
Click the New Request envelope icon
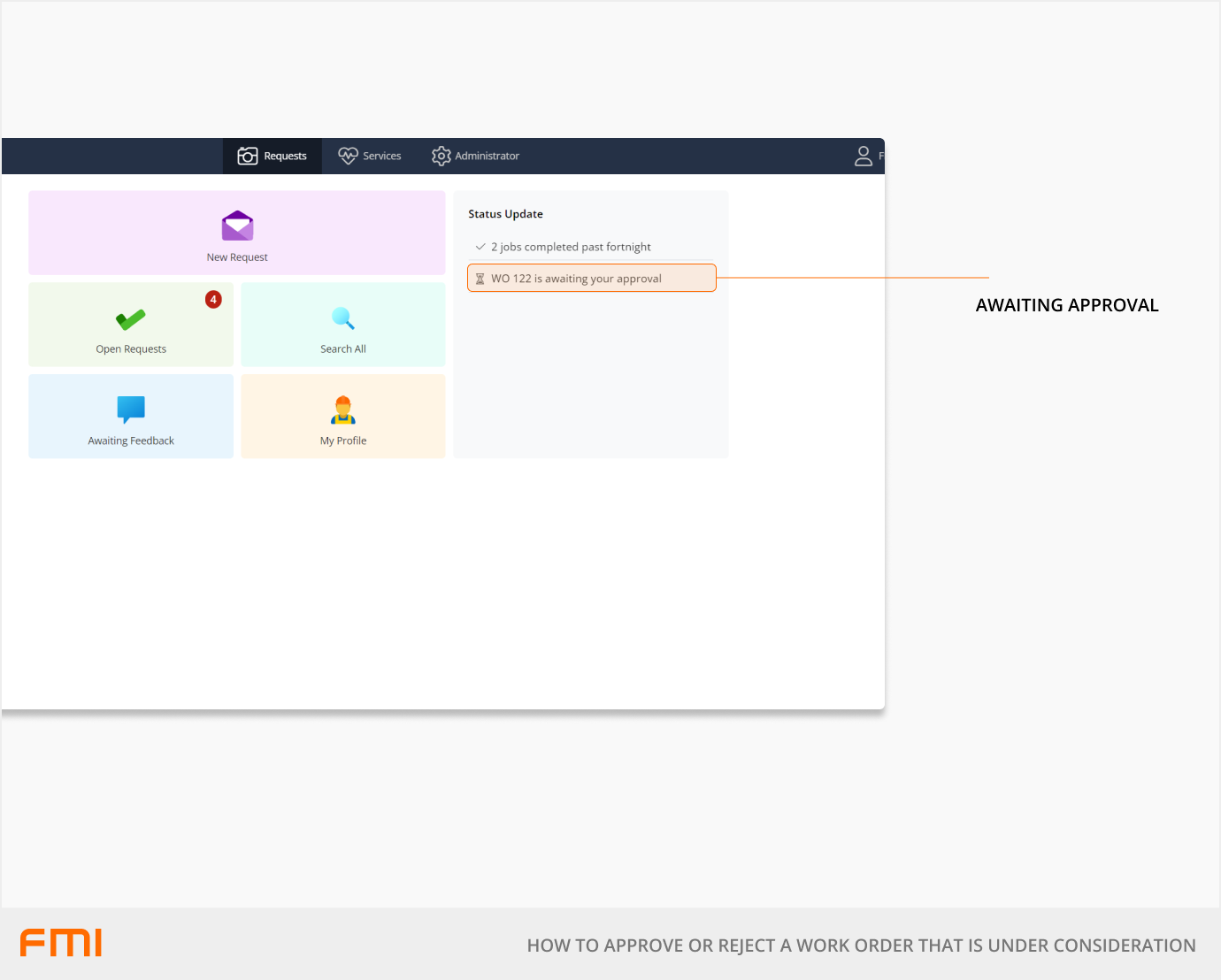[x=237, y=226]
